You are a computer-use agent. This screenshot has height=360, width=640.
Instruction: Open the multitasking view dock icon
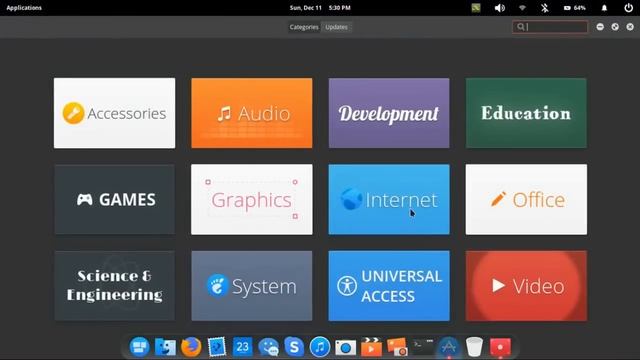139,347
